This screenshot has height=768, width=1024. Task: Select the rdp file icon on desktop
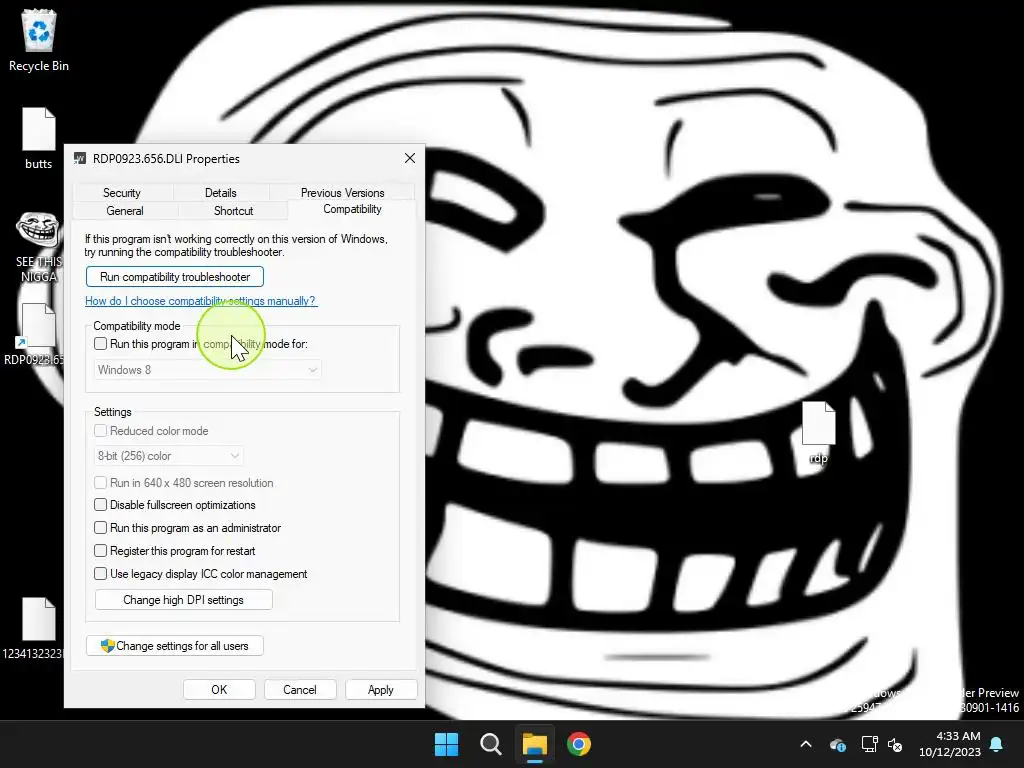click(818, 432)
